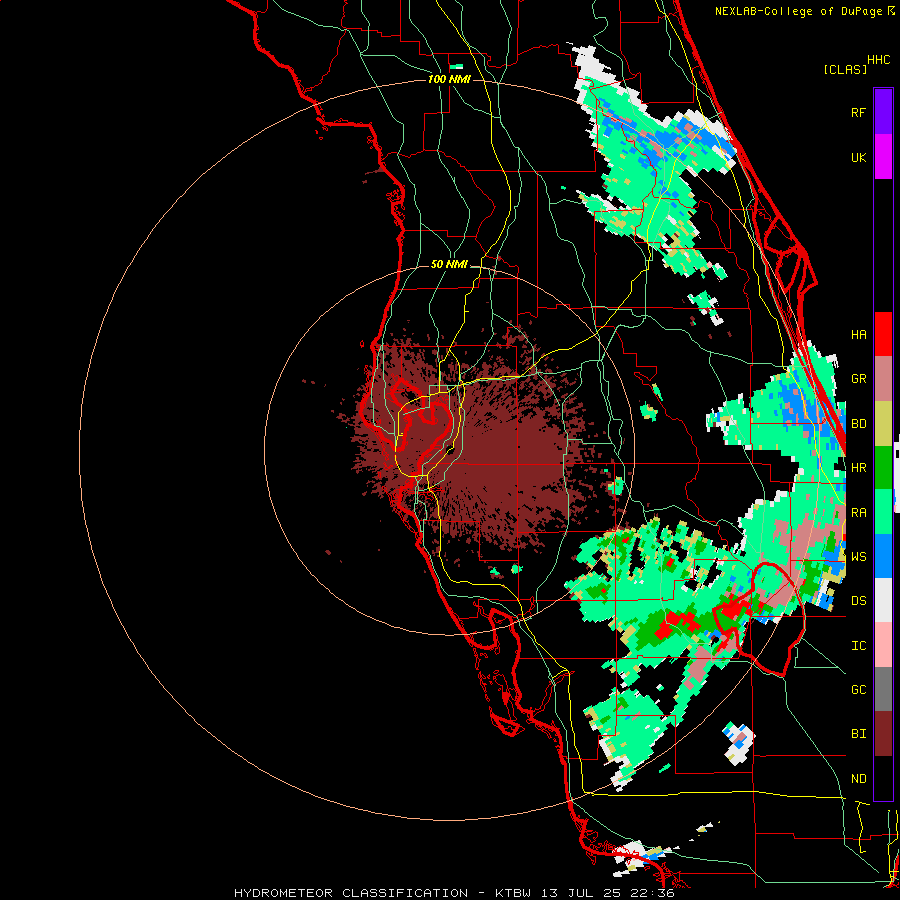Click the WS blue legend swatch

(x=883, y=556)
